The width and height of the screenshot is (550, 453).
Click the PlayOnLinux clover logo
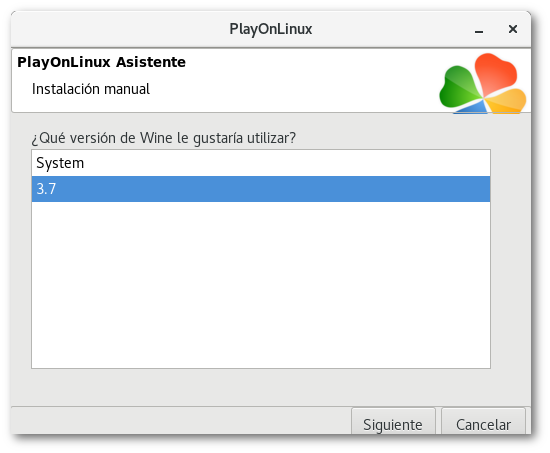483,84
